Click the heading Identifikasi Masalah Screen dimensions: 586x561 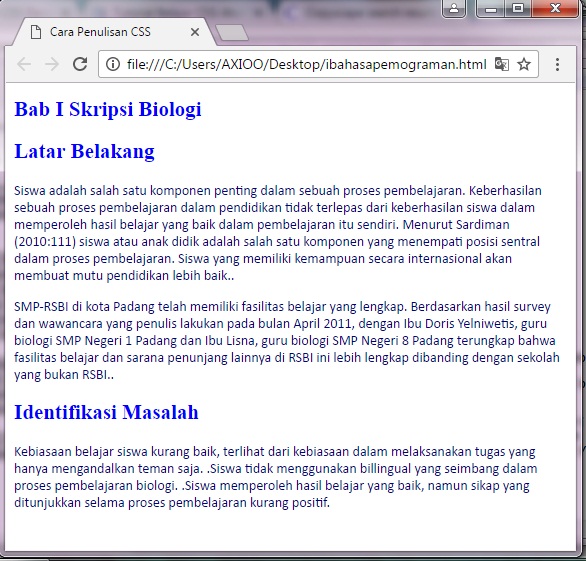pos(106,412)
